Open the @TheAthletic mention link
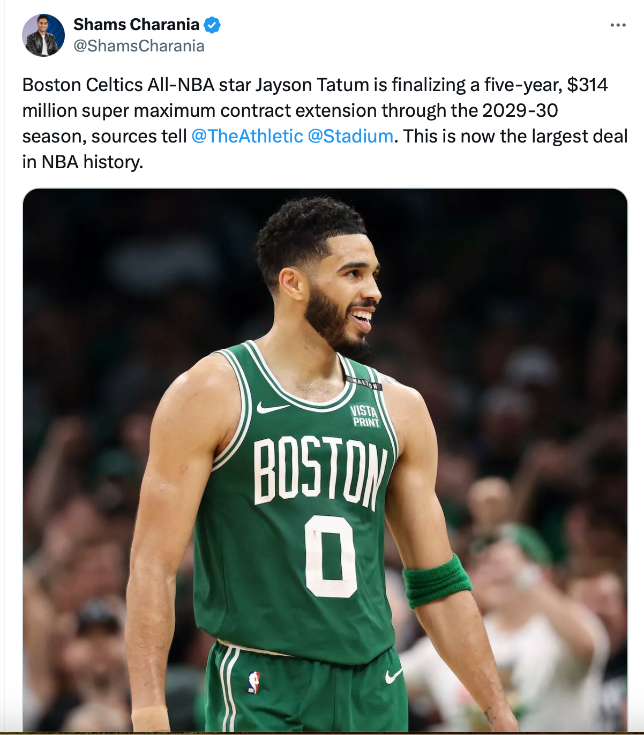The image size is (644, 735). 247,136
